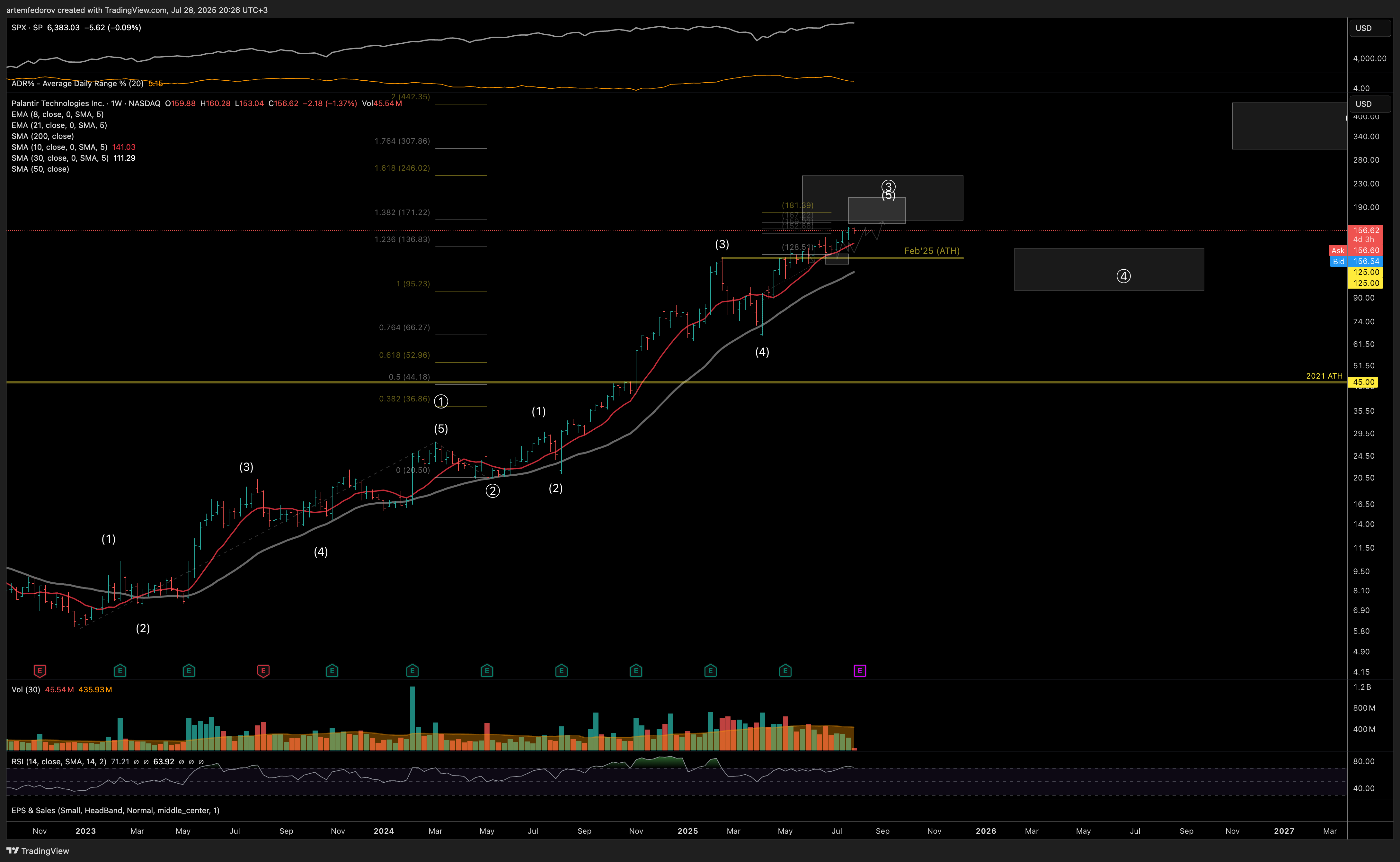Viewport: 1400px width, 862px height.
Task: Select the circled 2 wave label
Action: point(492,491)
